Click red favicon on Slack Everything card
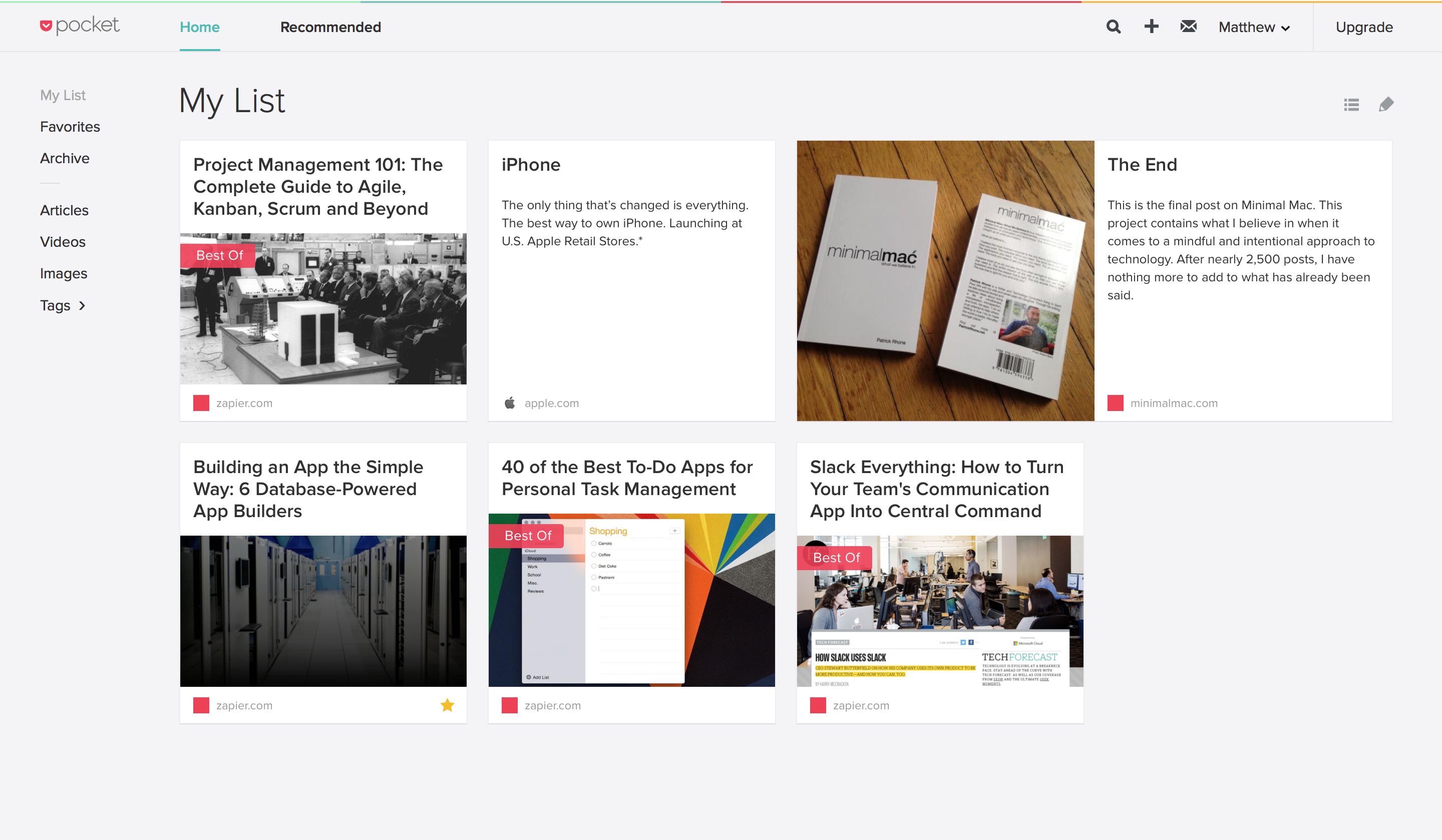Screen dimensions: 1442x840 (x=818, y=705)
